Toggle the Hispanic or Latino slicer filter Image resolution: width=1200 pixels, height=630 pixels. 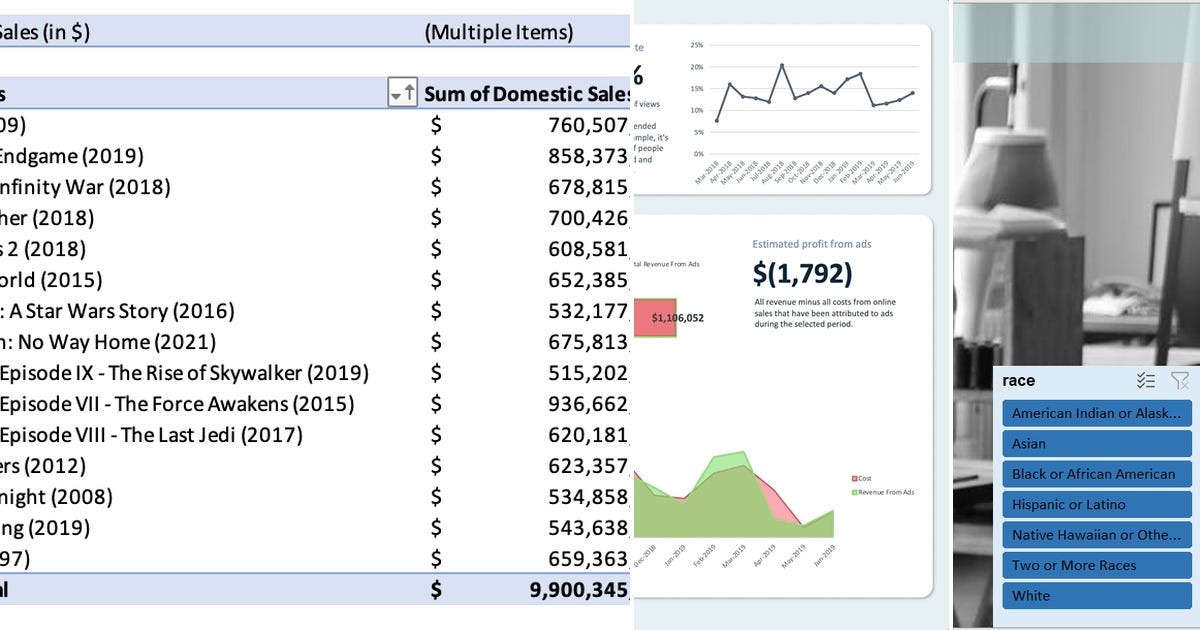(x=1096, y=504)
